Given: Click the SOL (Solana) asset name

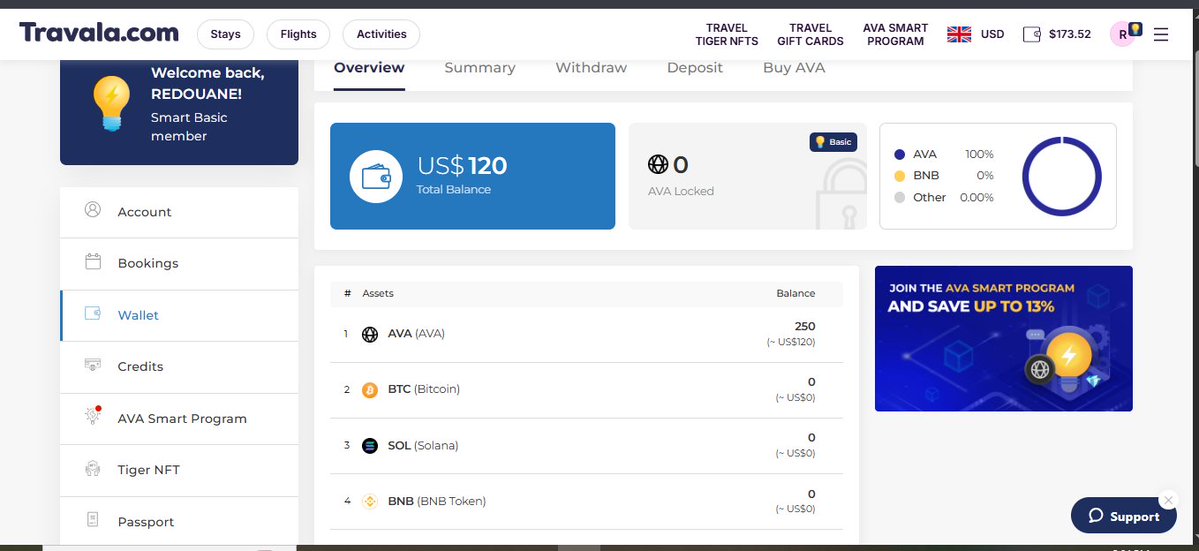Looking at the screenshot, I should tap(423, 446).
